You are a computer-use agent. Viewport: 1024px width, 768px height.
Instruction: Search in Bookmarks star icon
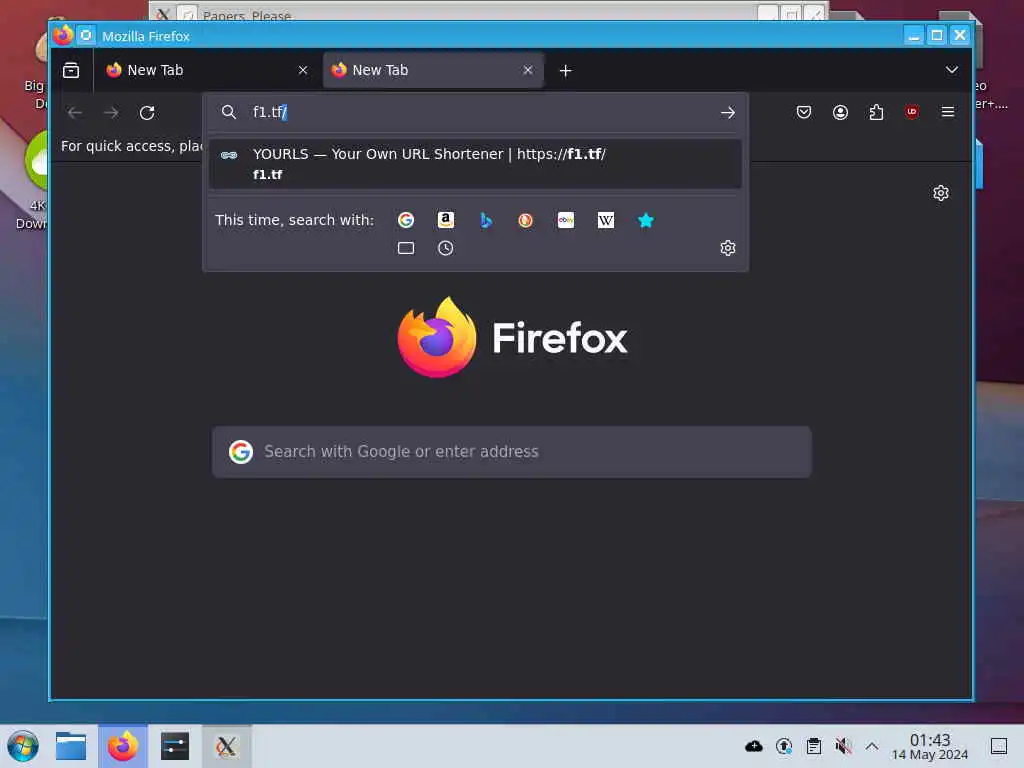click(645, 220)
